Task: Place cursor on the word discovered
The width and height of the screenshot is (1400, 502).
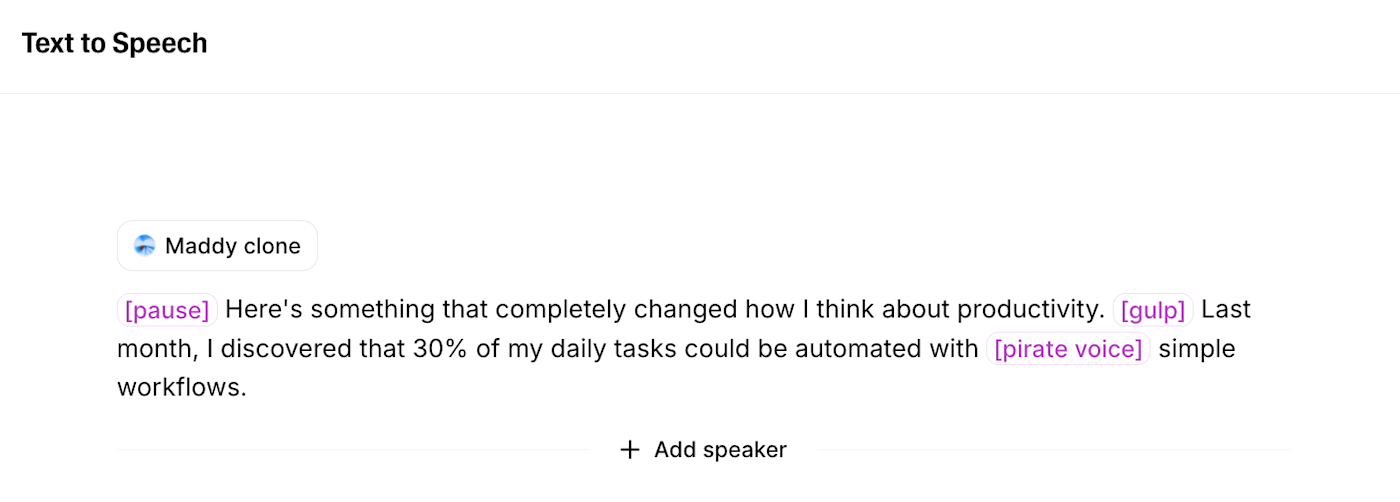Action: tap(283, 349)
